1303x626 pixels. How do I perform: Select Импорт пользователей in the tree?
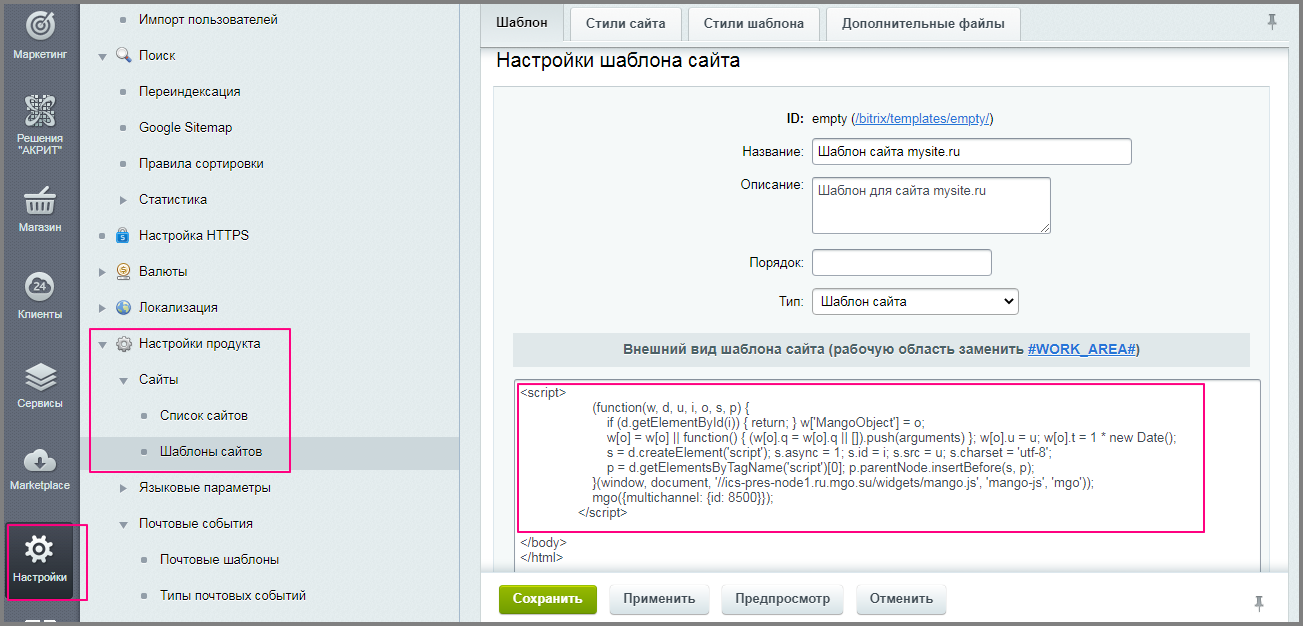(208, 19)
